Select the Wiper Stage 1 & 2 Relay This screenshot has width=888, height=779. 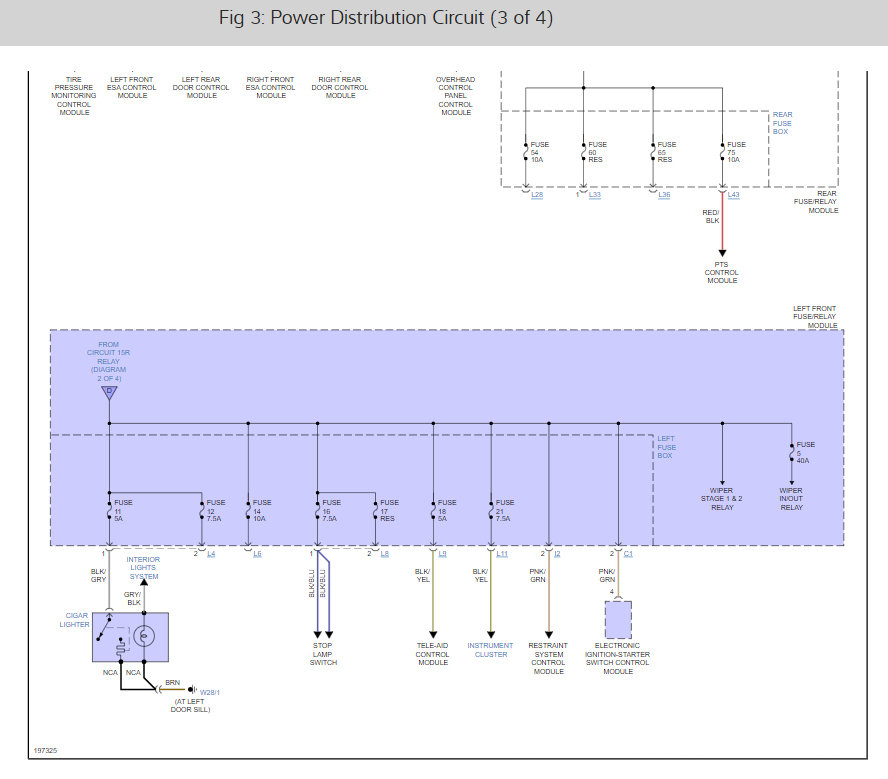721,498
